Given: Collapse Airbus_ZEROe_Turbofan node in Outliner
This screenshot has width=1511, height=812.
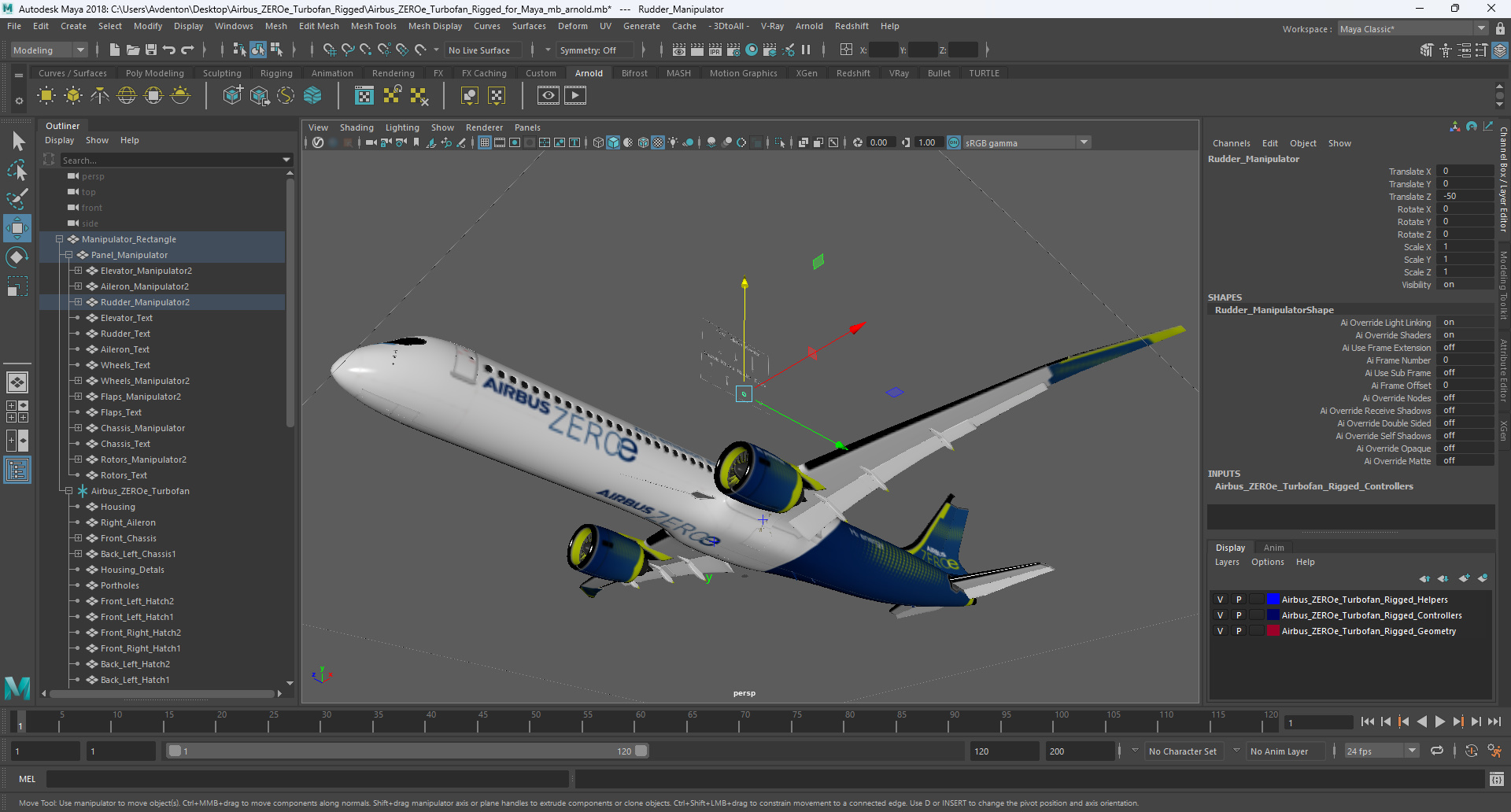Looking at the screenshot, I should pyautogui.click(x=68, y=491).
